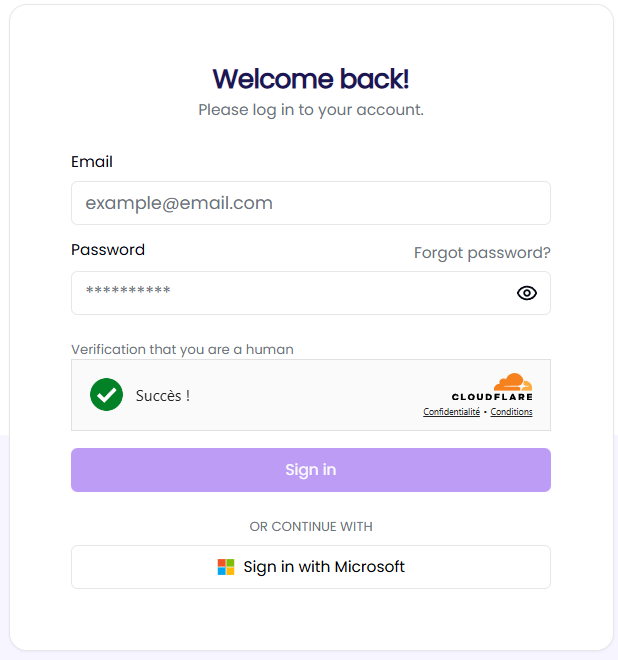
Task: Open the Forgot password? link
Action: click(482, 253)
